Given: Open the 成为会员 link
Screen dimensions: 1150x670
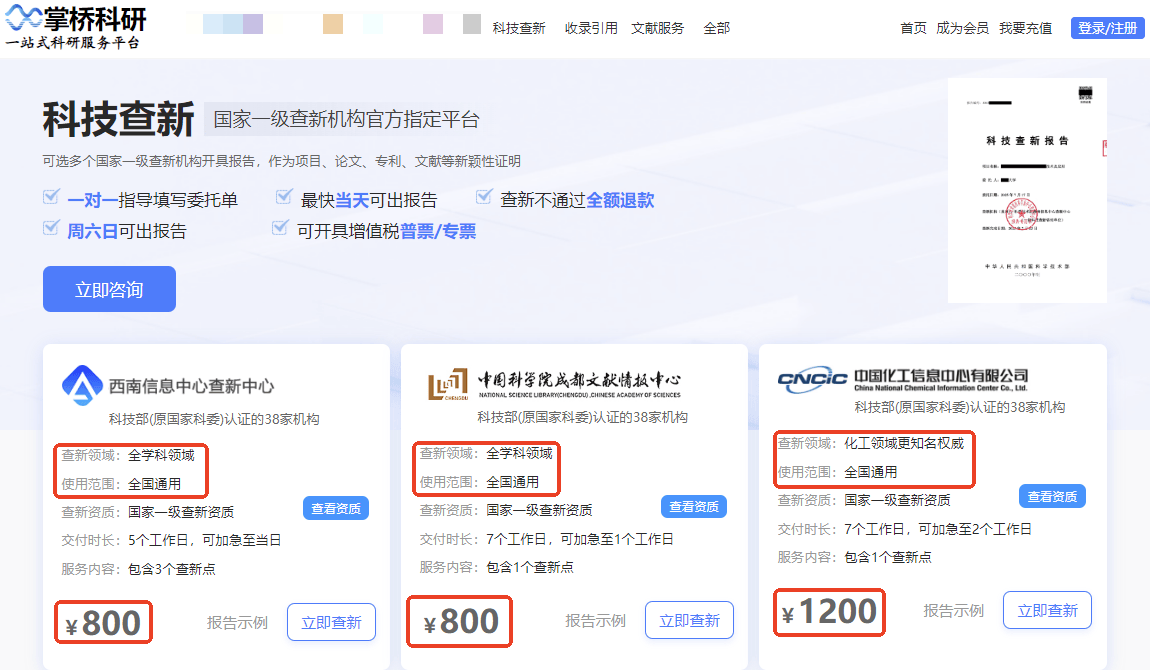Looking at the screenshot, I should tap(961, 28).
